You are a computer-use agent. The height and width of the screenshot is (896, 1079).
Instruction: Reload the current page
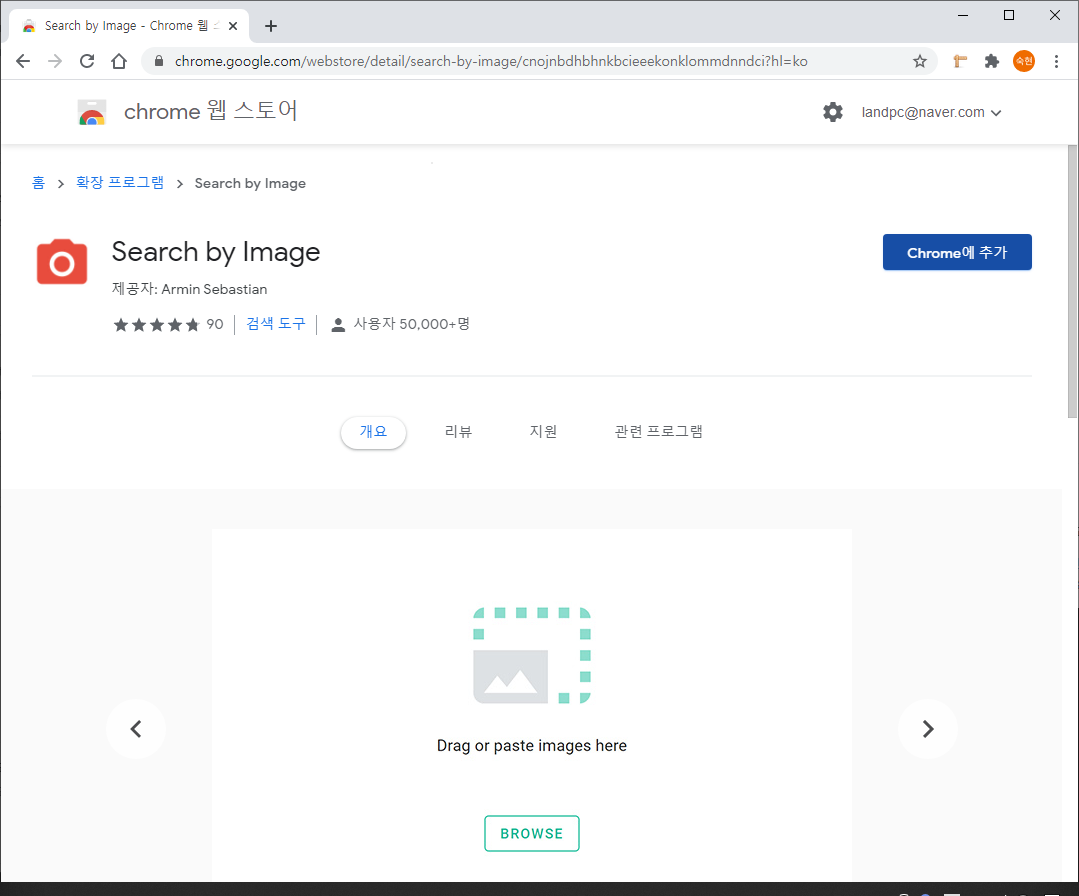(x=87, y=61)
